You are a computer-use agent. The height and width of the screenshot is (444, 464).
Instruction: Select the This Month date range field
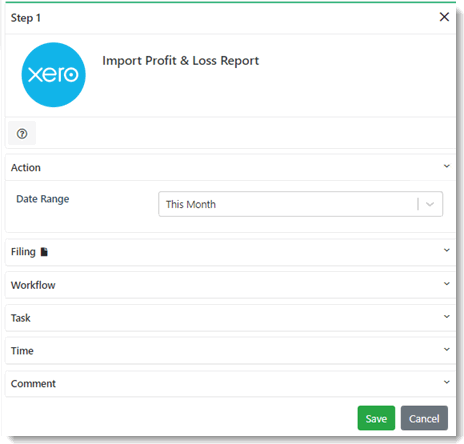[300, 204]
